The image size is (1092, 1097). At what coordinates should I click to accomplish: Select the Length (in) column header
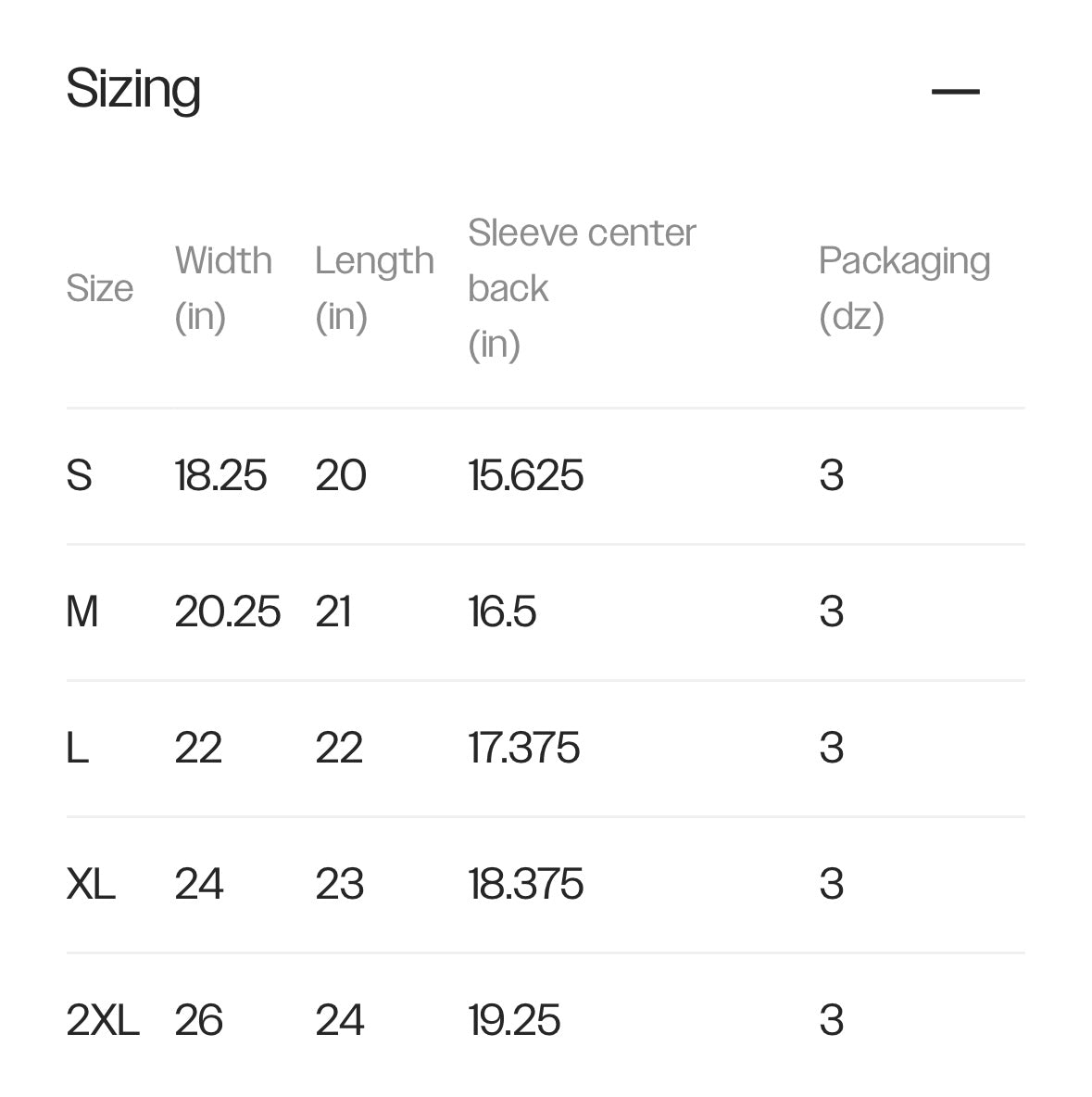point(373,288)
